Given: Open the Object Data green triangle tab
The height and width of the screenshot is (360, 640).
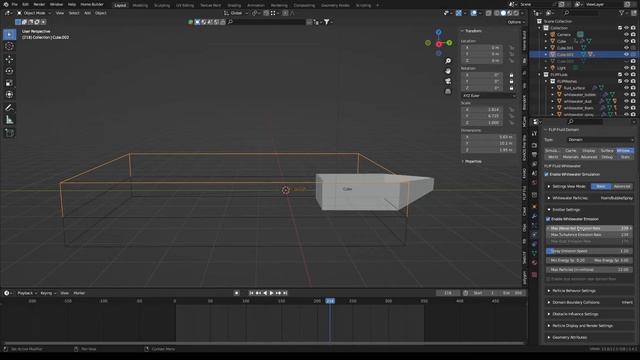Looking at the screenshot, I should click(534, 253).
